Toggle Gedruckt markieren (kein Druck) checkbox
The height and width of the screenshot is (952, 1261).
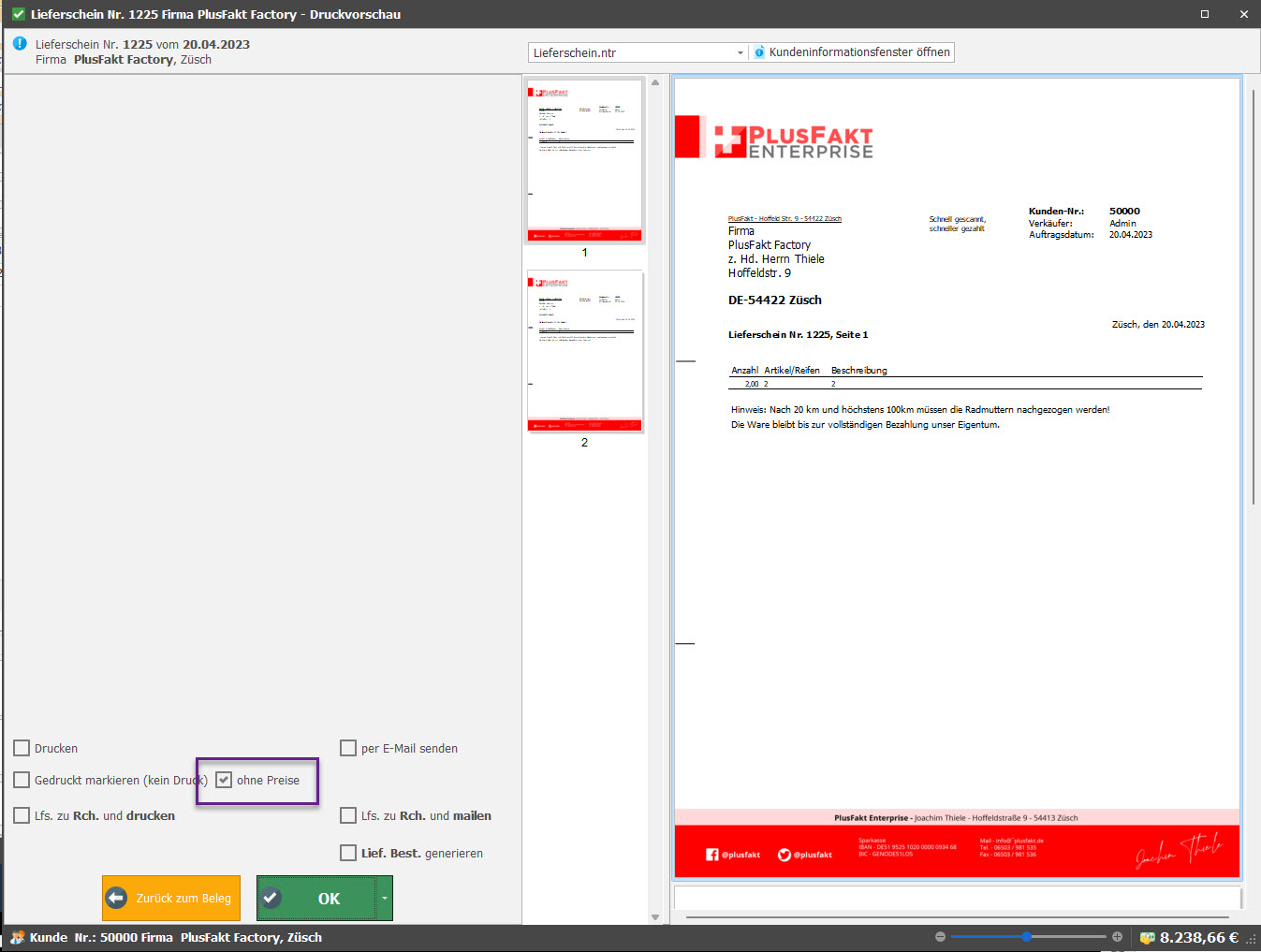coord(22,780)
